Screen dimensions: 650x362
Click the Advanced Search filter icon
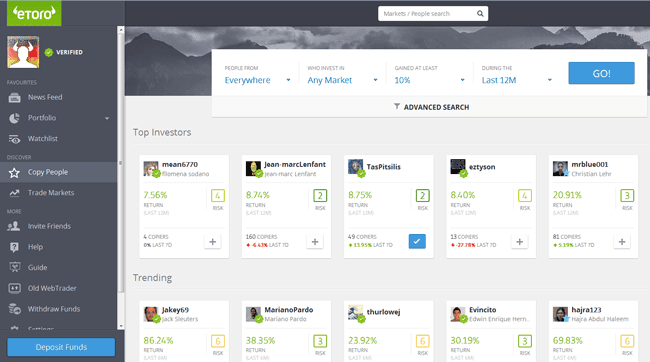coord(397,107)
